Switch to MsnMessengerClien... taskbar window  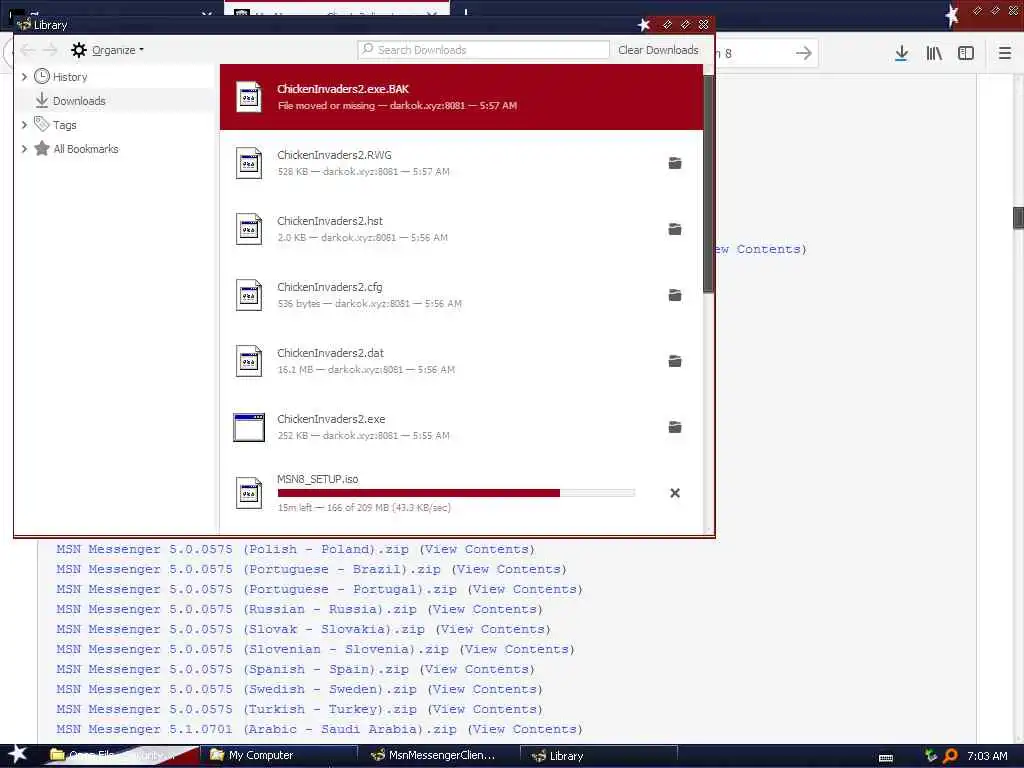tap(441, 756)
